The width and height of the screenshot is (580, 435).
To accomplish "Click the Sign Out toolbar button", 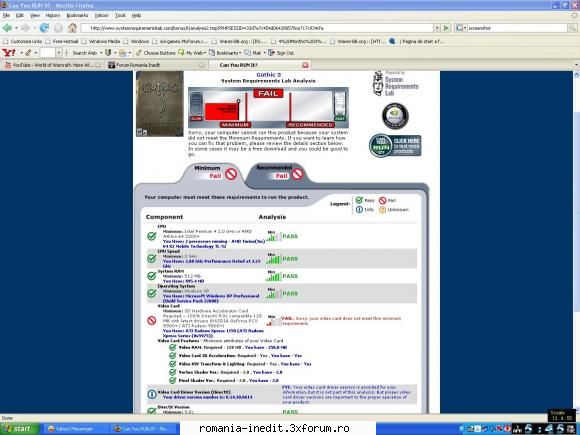I will 281,53.
